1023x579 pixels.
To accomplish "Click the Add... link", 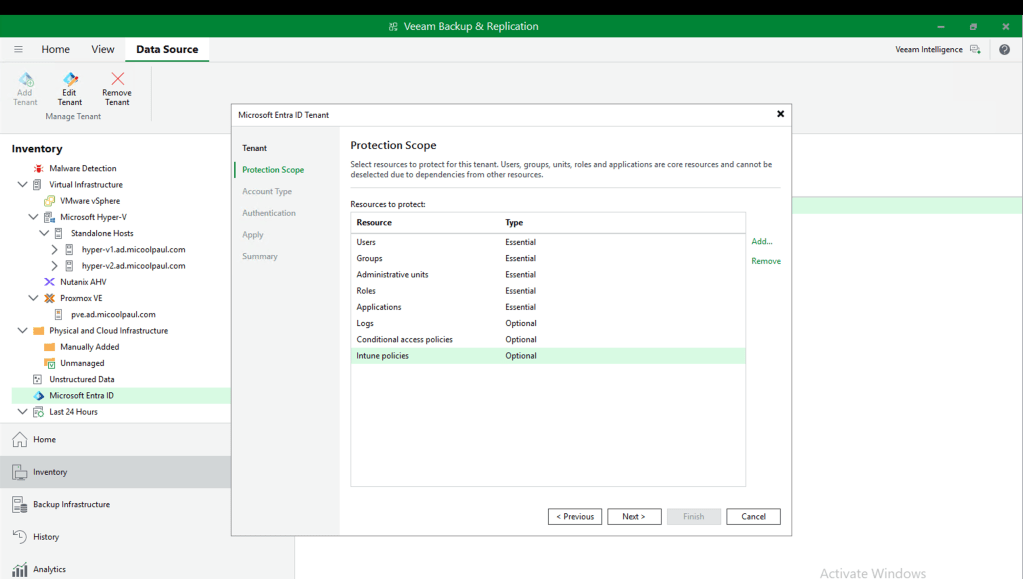I will [761, 242].
